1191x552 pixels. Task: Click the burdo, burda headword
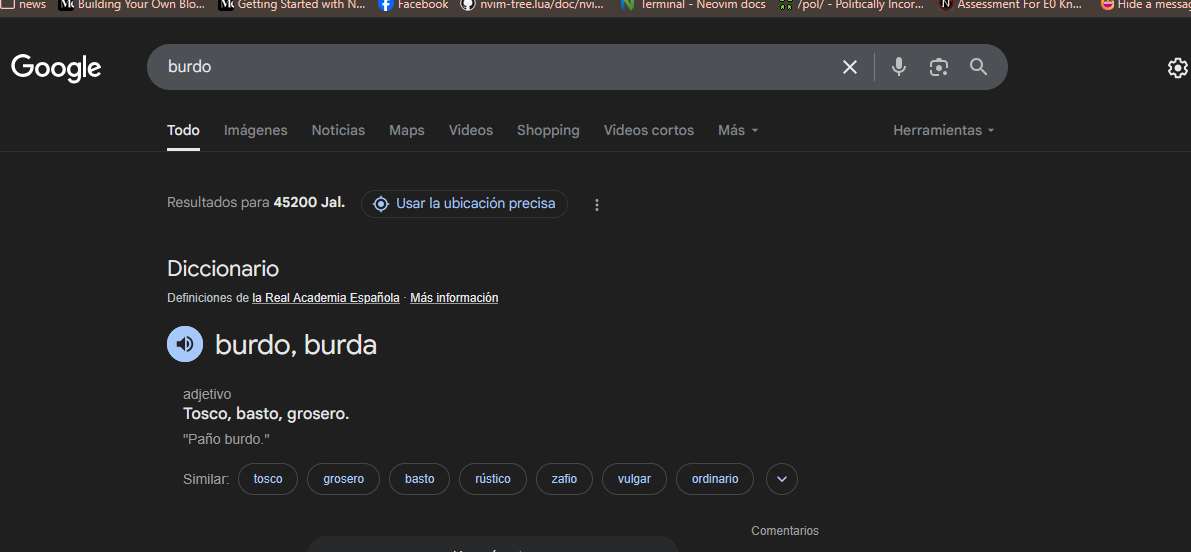click(296, 345)
